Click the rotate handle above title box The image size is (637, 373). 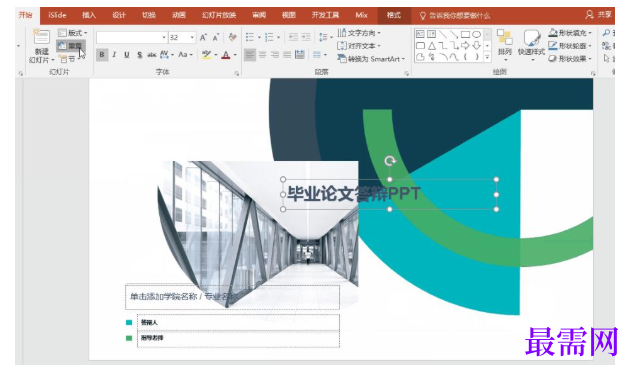(390, 161)
